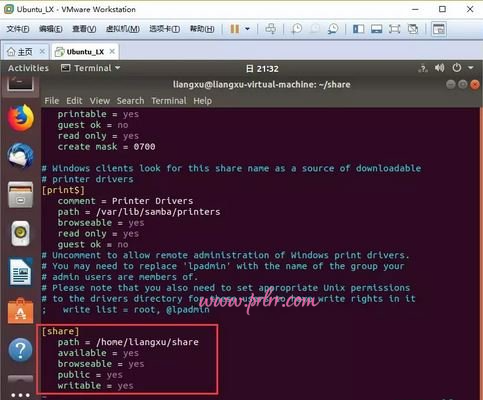Take a snapshot of the virtual machine

tap(296, 29)
